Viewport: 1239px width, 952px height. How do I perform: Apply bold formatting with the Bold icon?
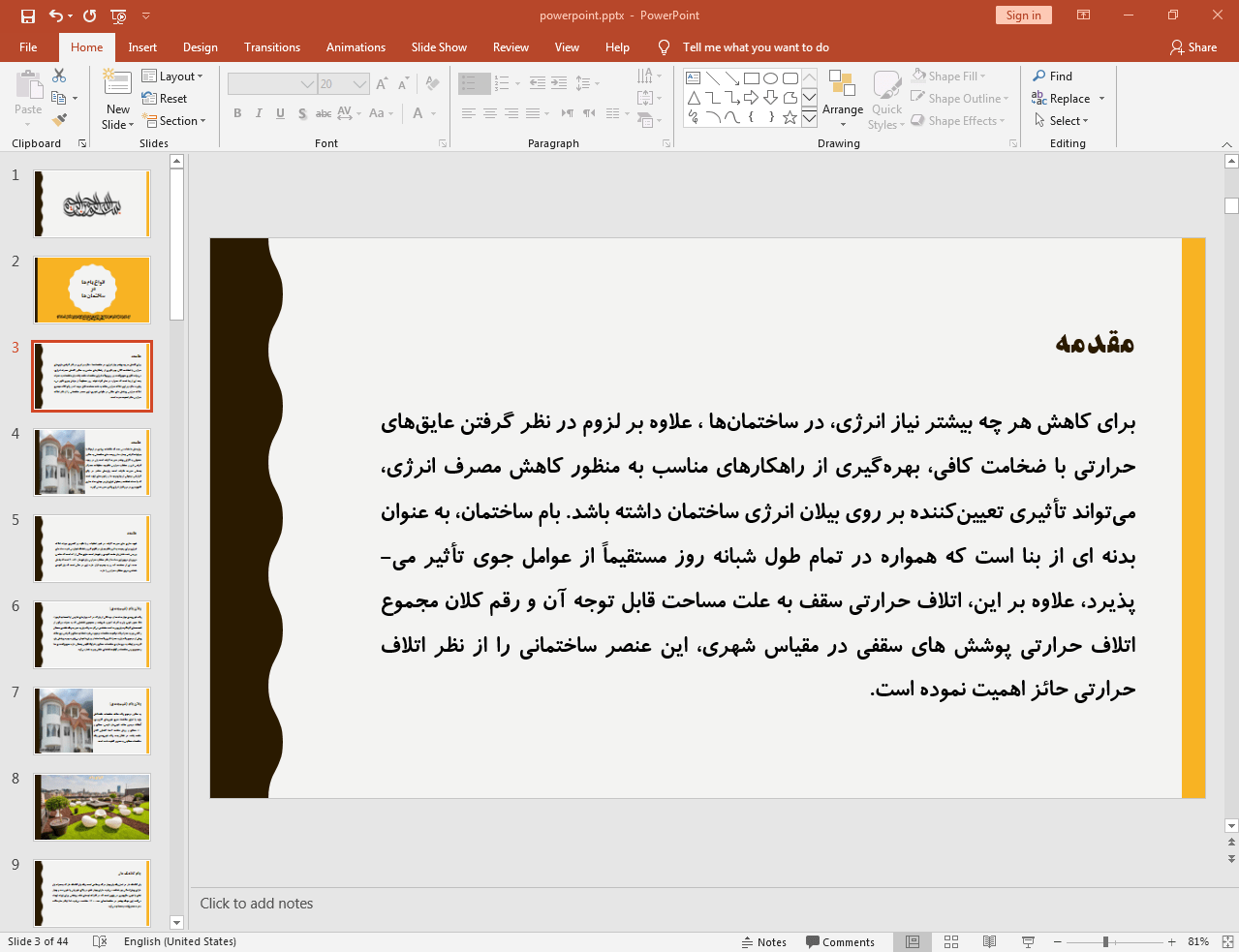point(236,113)
